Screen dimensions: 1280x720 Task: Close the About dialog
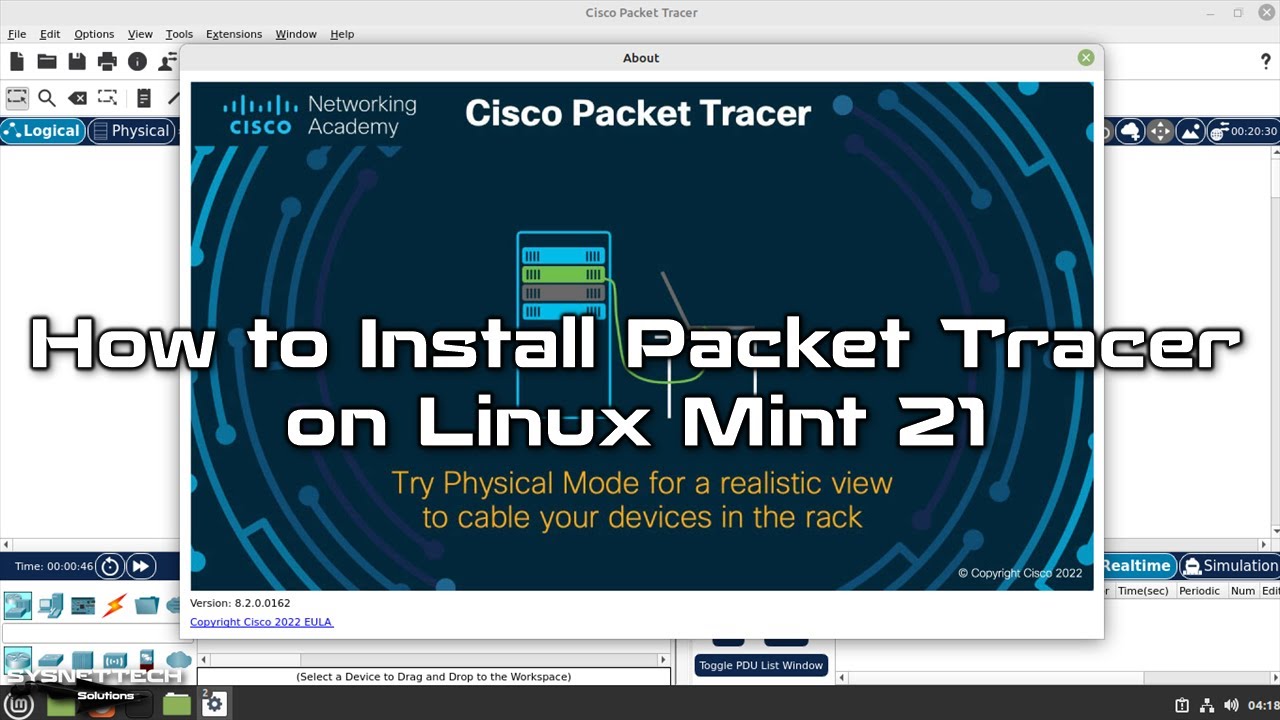[x=1086, y=58]
